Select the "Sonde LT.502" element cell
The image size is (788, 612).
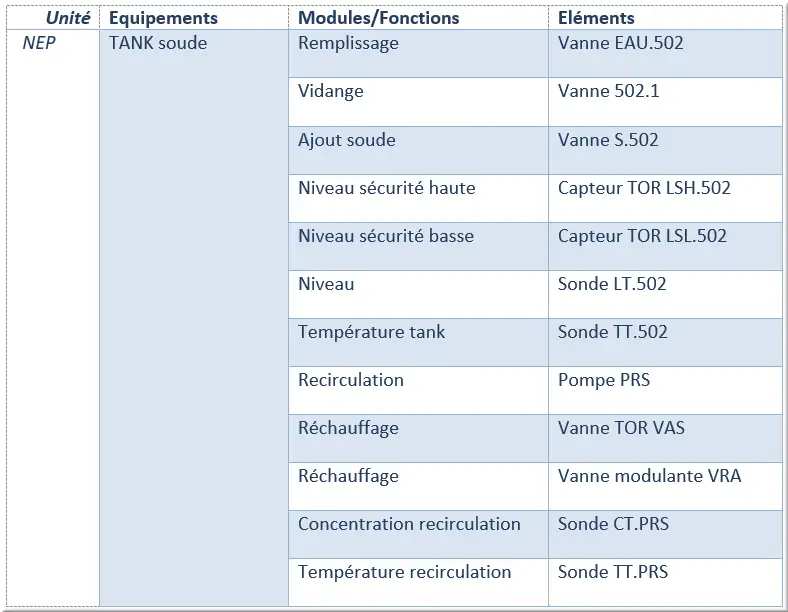pyautogui.click(x=612, y=284)
